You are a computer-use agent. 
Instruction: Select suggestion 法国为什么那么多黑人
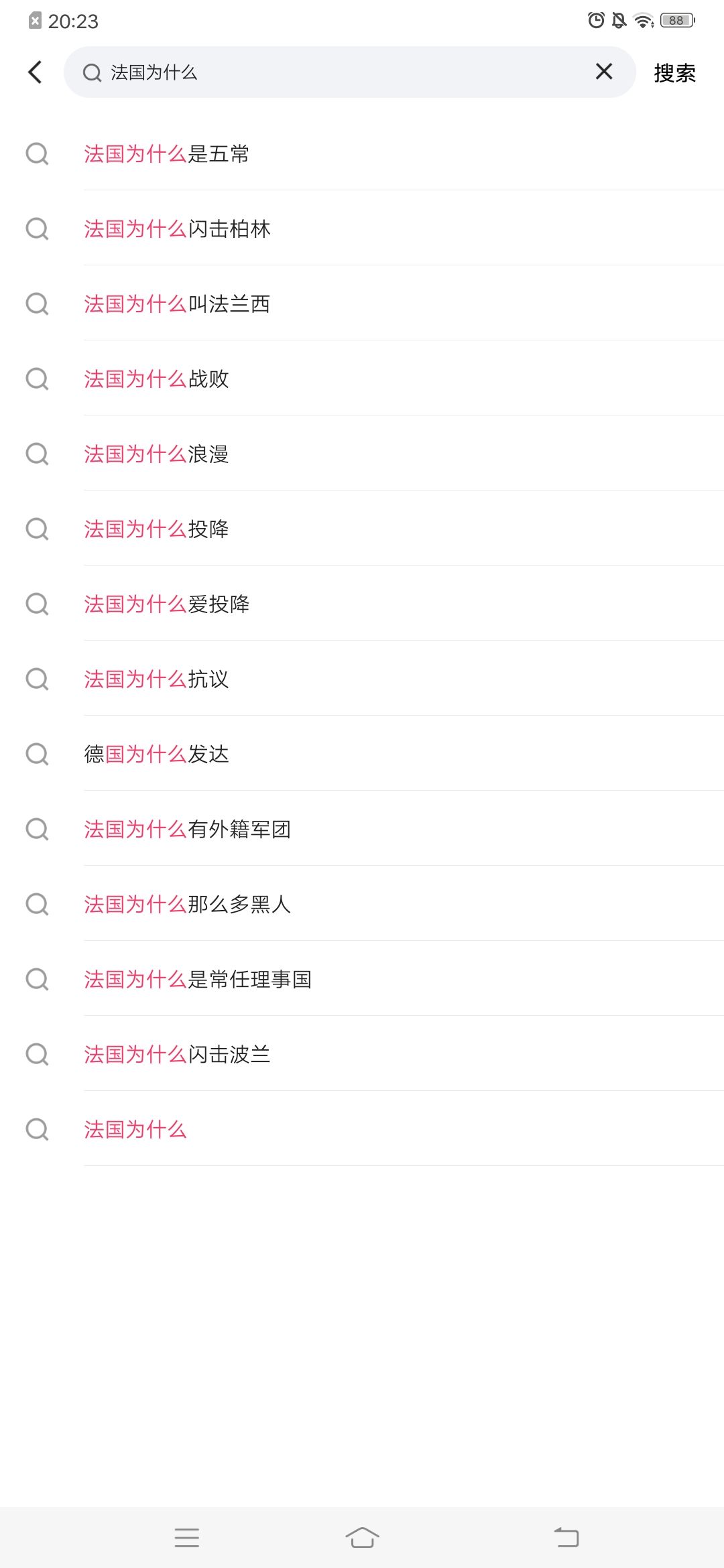coord(187,905)
